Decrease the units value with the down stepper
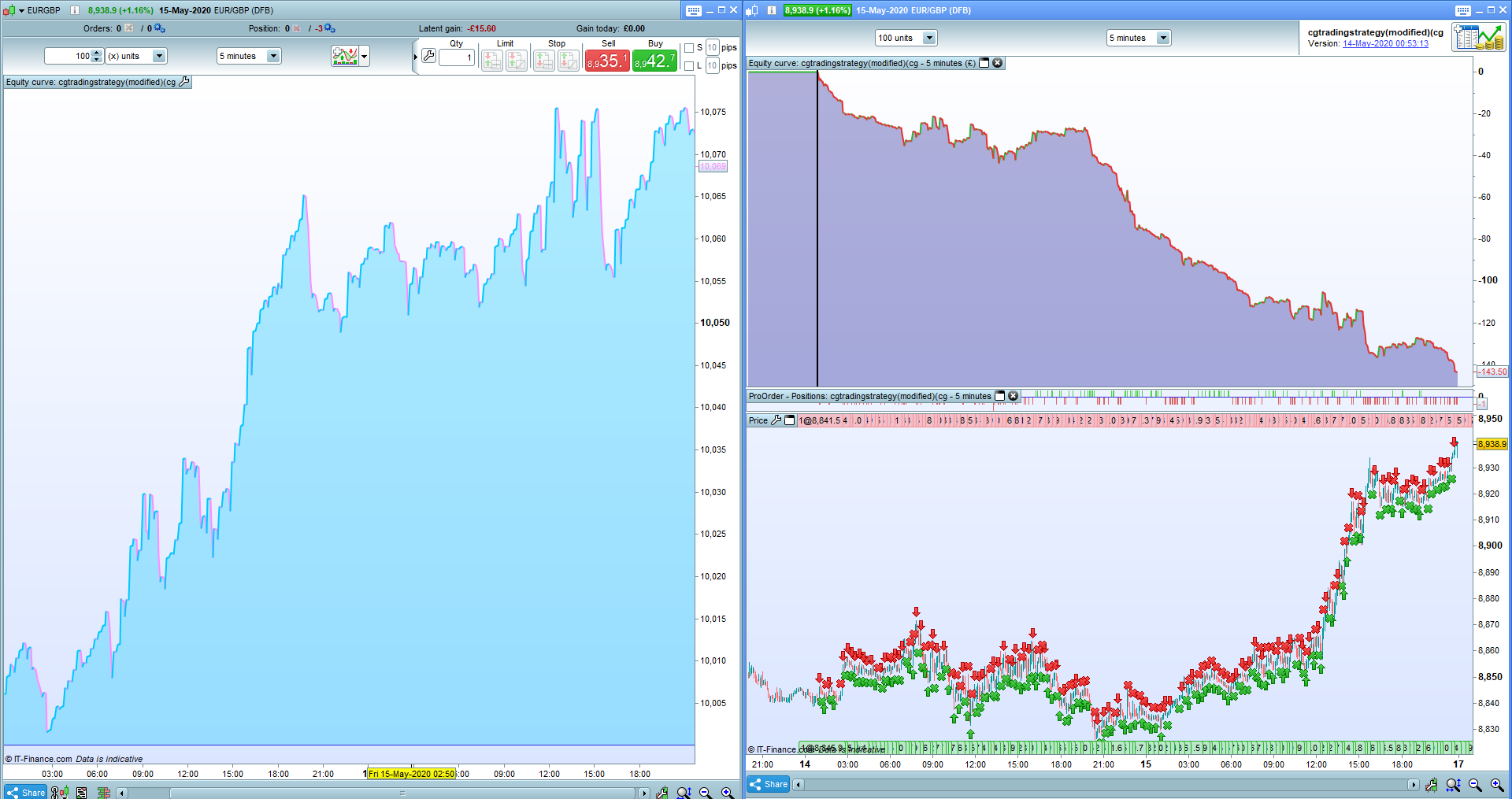The height and width of the screenshot is (799, 1512). tap(97, 59)
